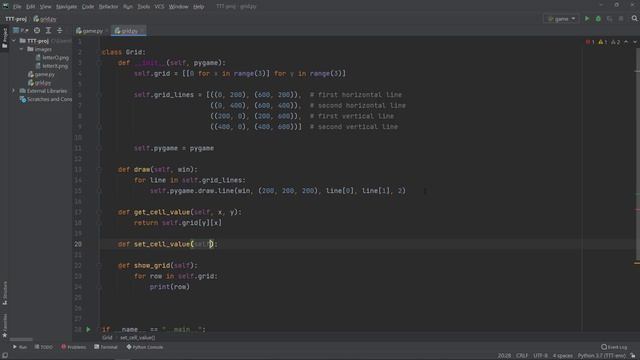Click set_cell_value() breadcrumb below editor

point(138,338)
